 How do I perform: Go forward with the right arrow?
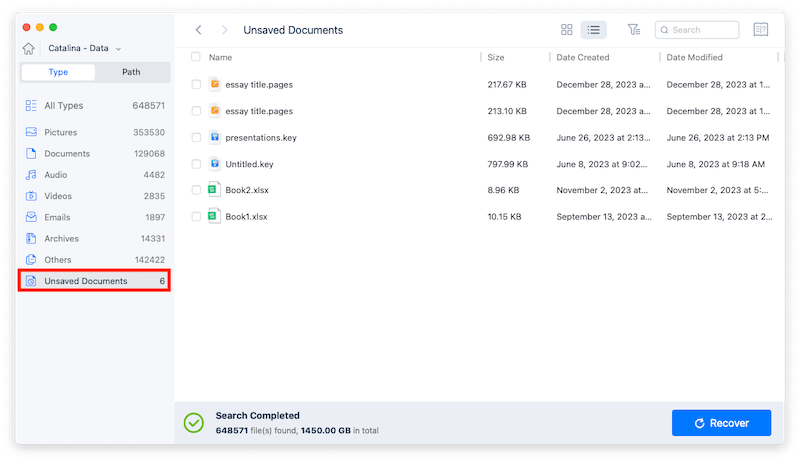tap(224, 30)
